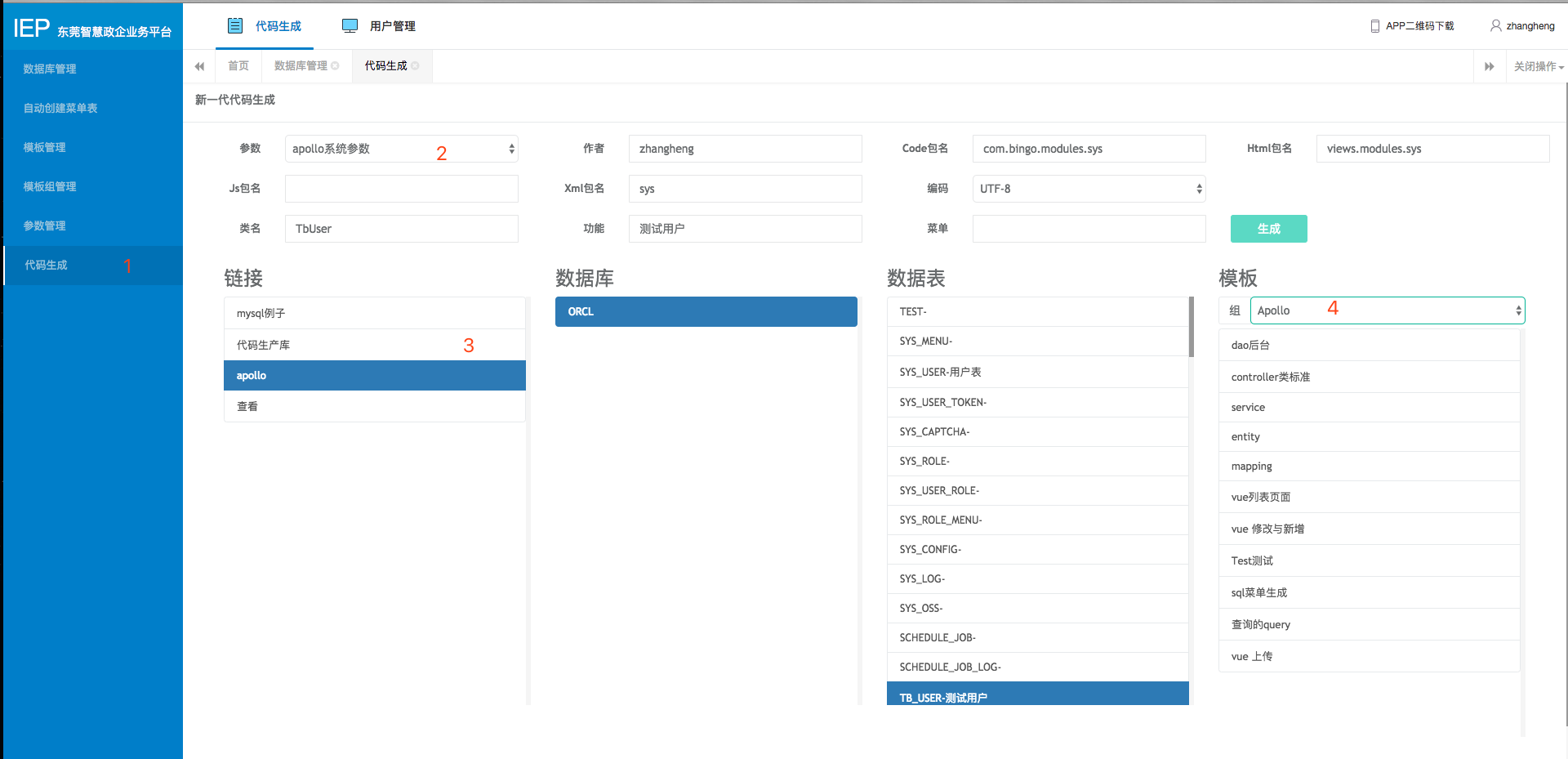Select the controller类标准 template
1568x759 pixels.
(x=1370, y=377)
